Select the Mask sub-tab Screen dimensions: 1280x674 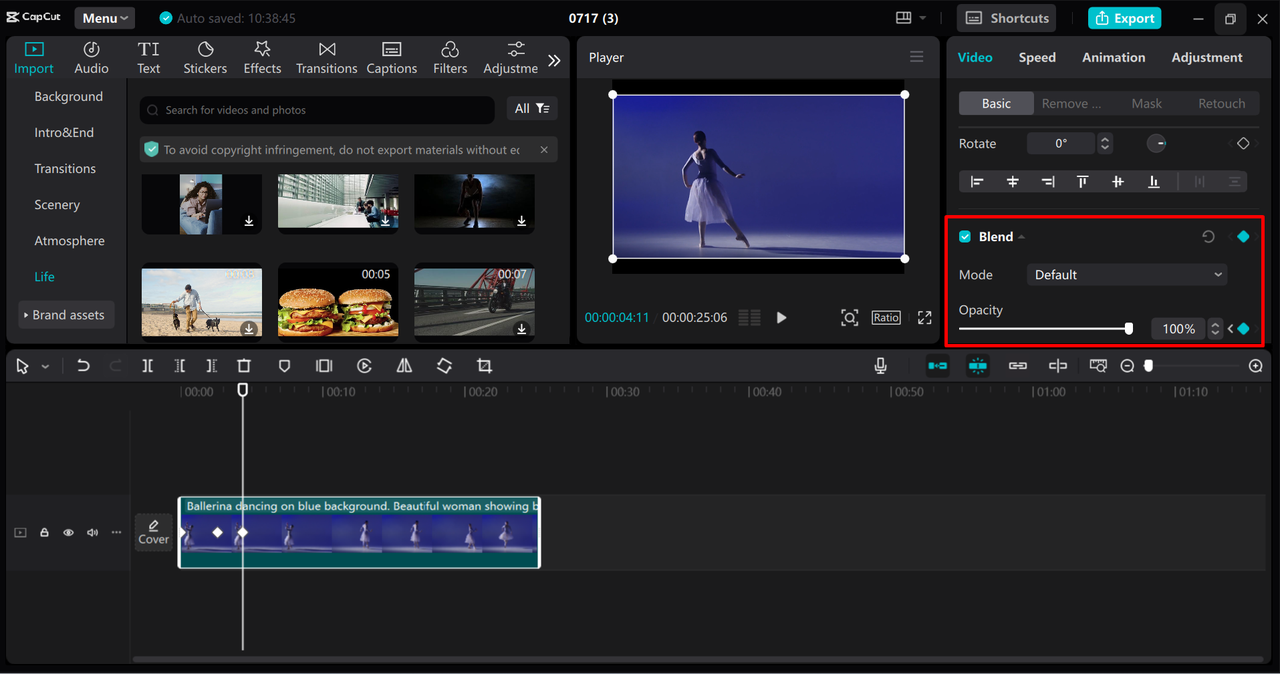pos(1146,103)
